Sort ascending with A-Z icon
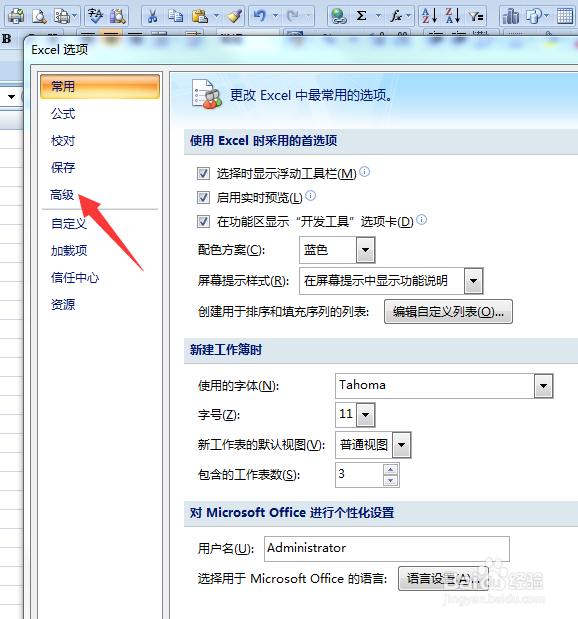This screenshot has height=619, width=578. pyautogui.click(x=430, y=16)
